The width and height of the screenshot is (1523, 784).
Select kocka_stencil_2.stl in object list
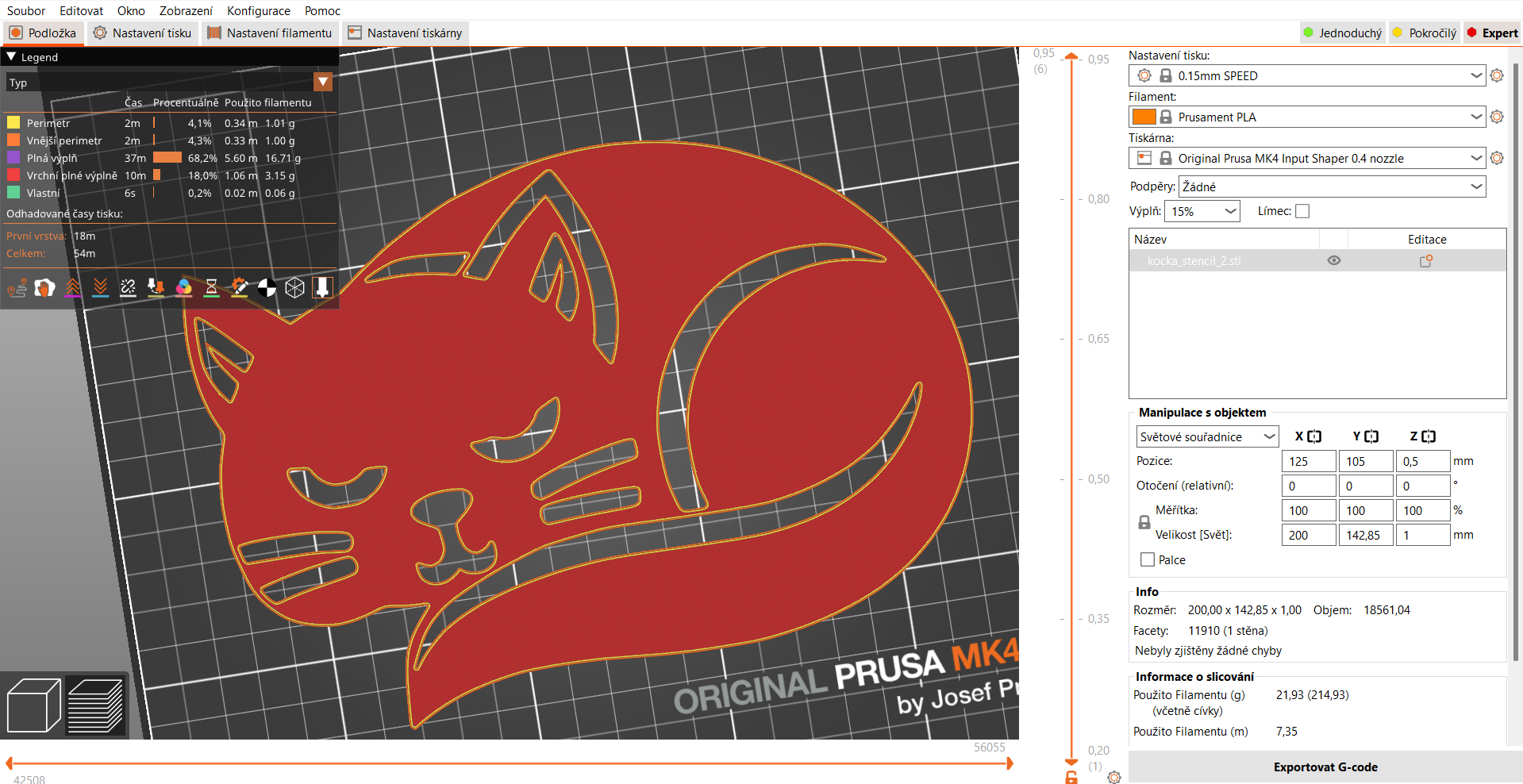tap(1194, 260)
